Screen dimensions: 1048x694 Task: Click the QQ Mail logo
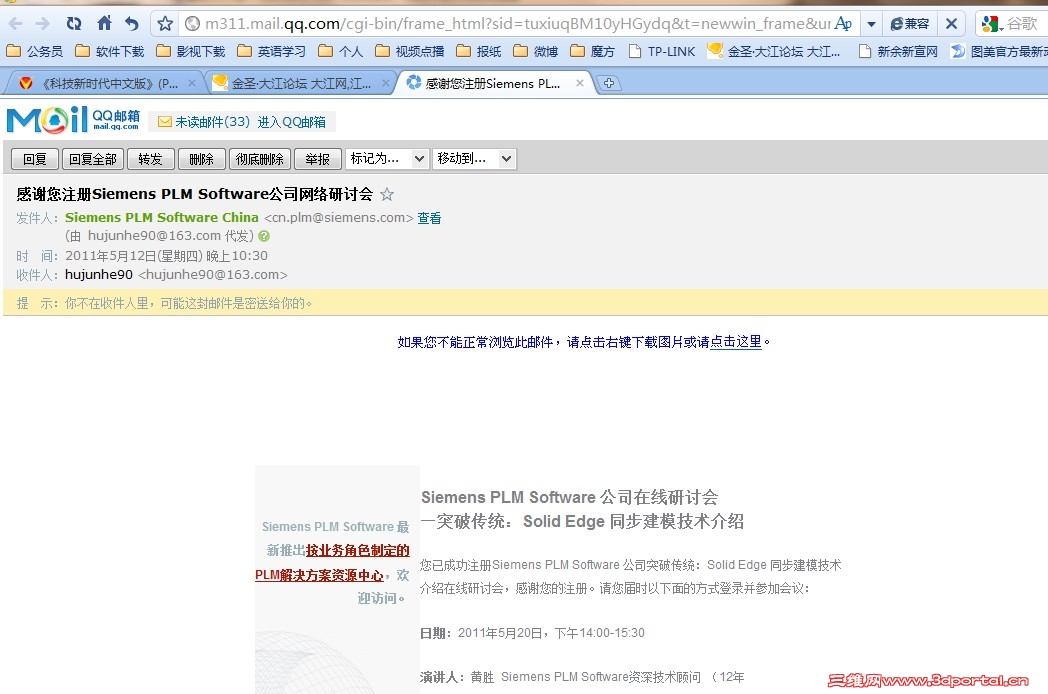[74, 120]
